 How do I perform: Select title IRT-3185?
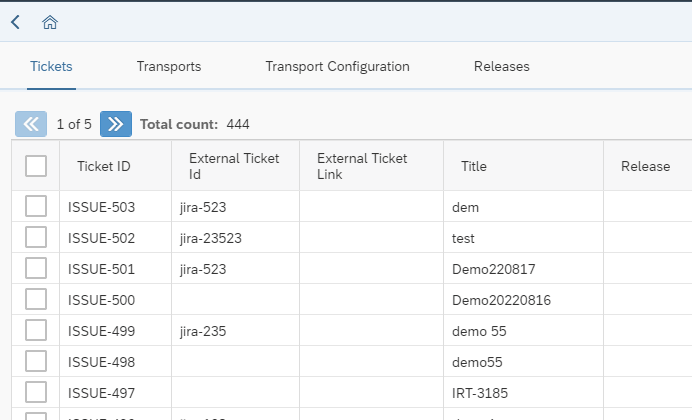(x=480, y=393)
